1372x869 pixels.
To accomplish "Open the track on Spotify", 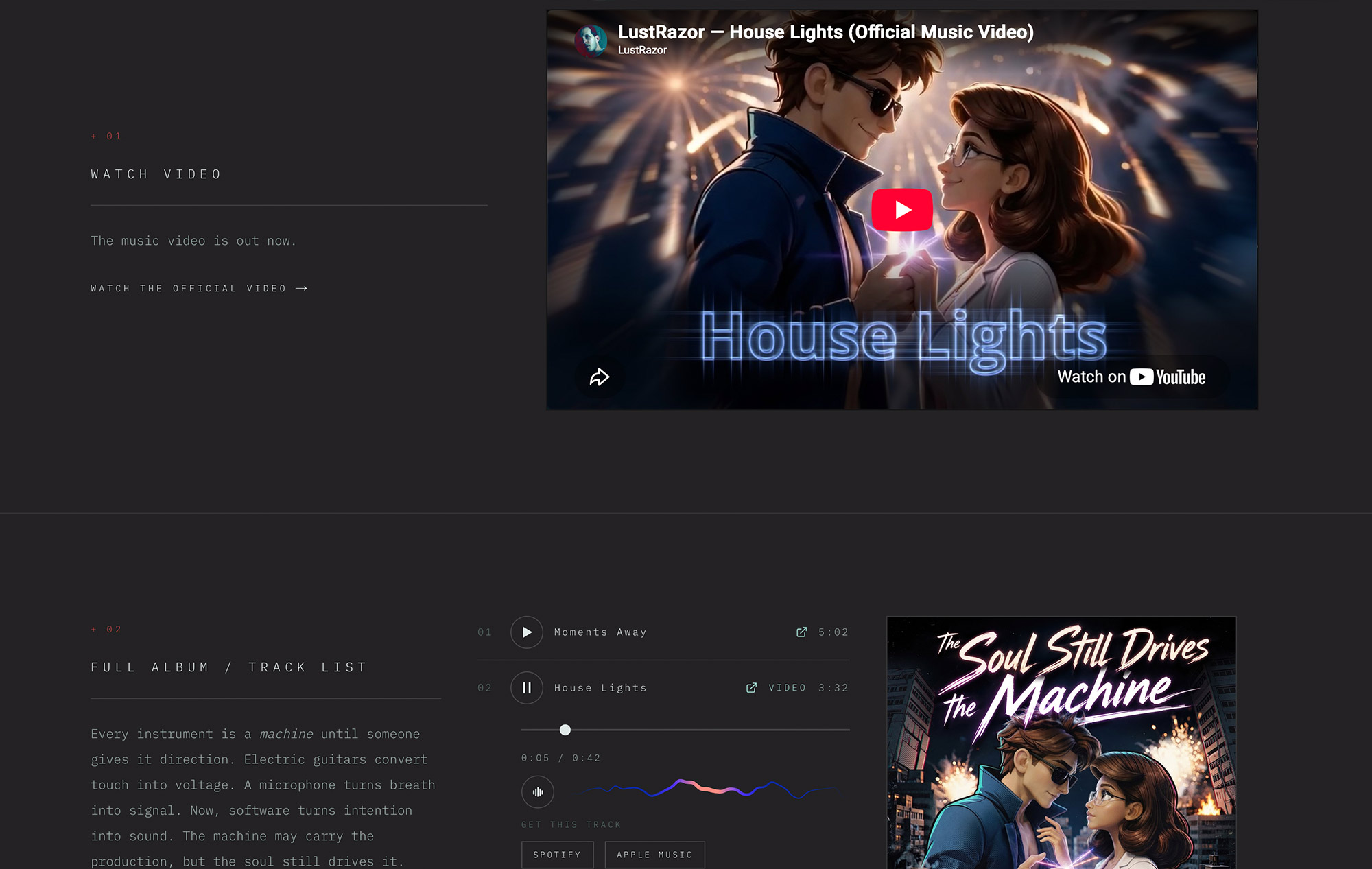I will 557,855.
